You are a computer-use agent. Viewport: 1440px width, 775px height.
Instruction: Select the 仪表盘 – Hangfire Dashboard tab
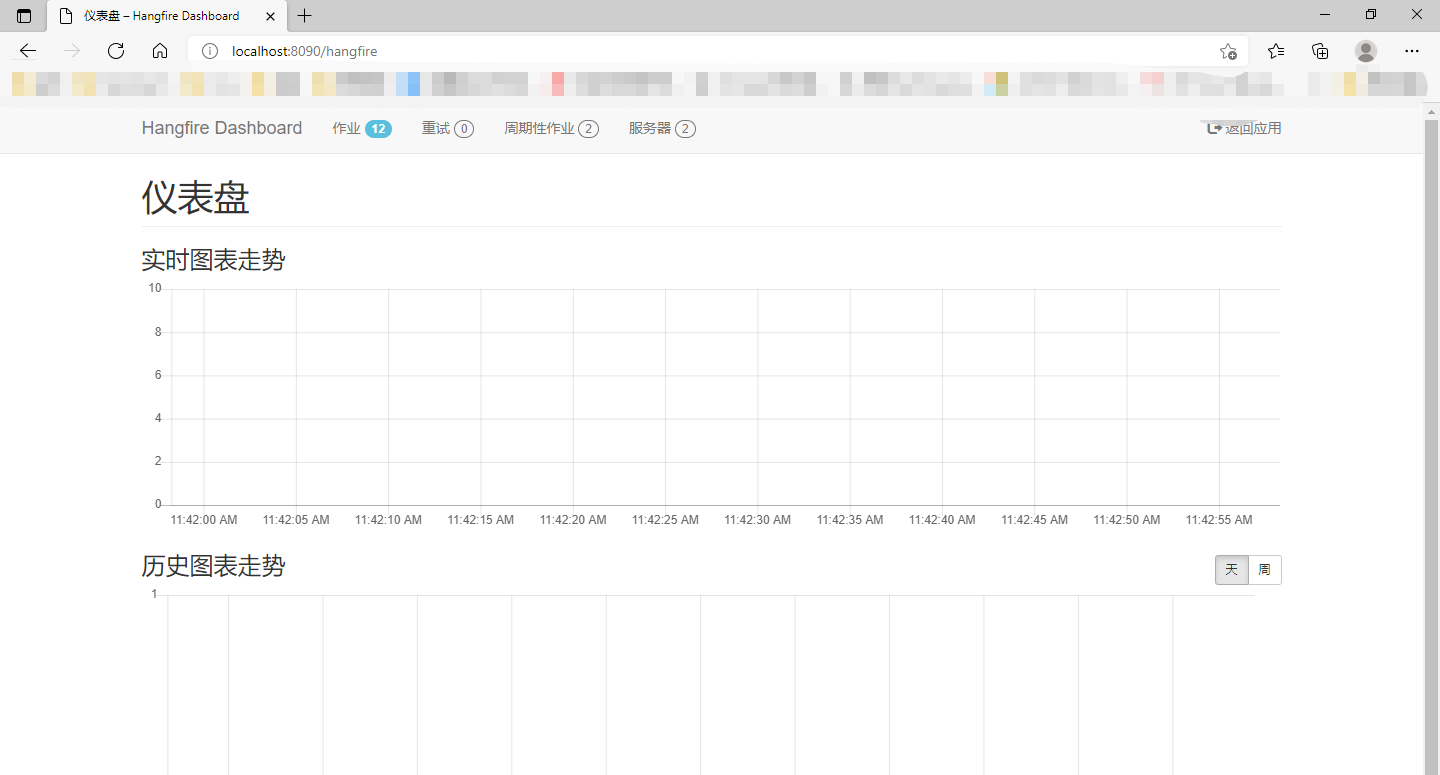click(167, 16)
